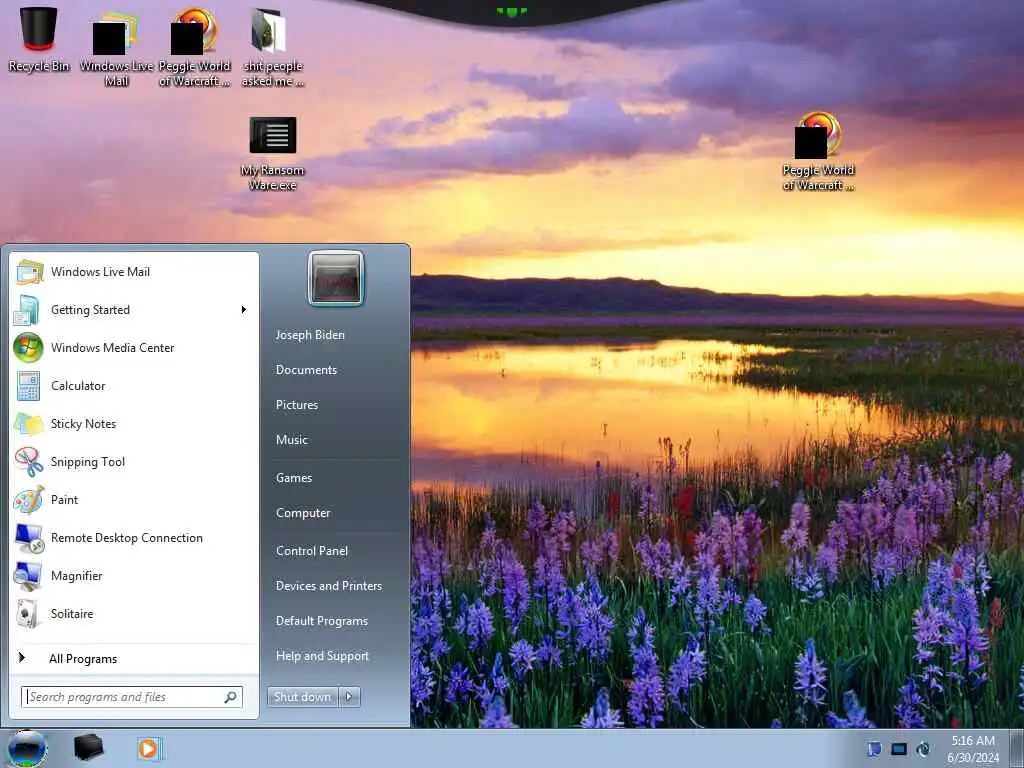The height and width of the screenshot is (768, 1024).
Task: Open Computer from Start menu
Action: (303, 513)
